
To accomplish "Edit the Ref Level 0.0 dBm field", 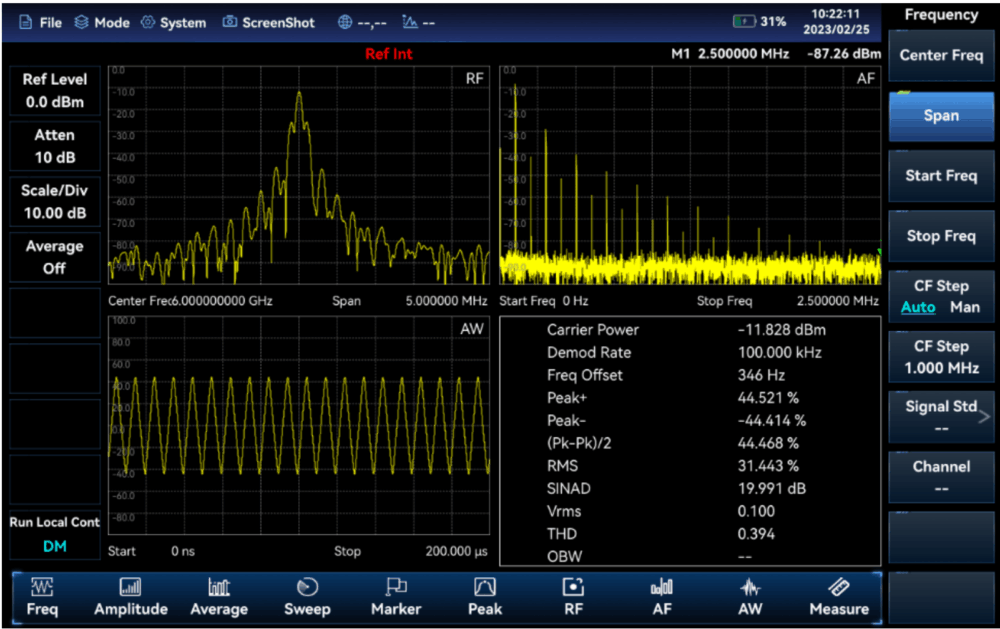I will pos(54,90).
